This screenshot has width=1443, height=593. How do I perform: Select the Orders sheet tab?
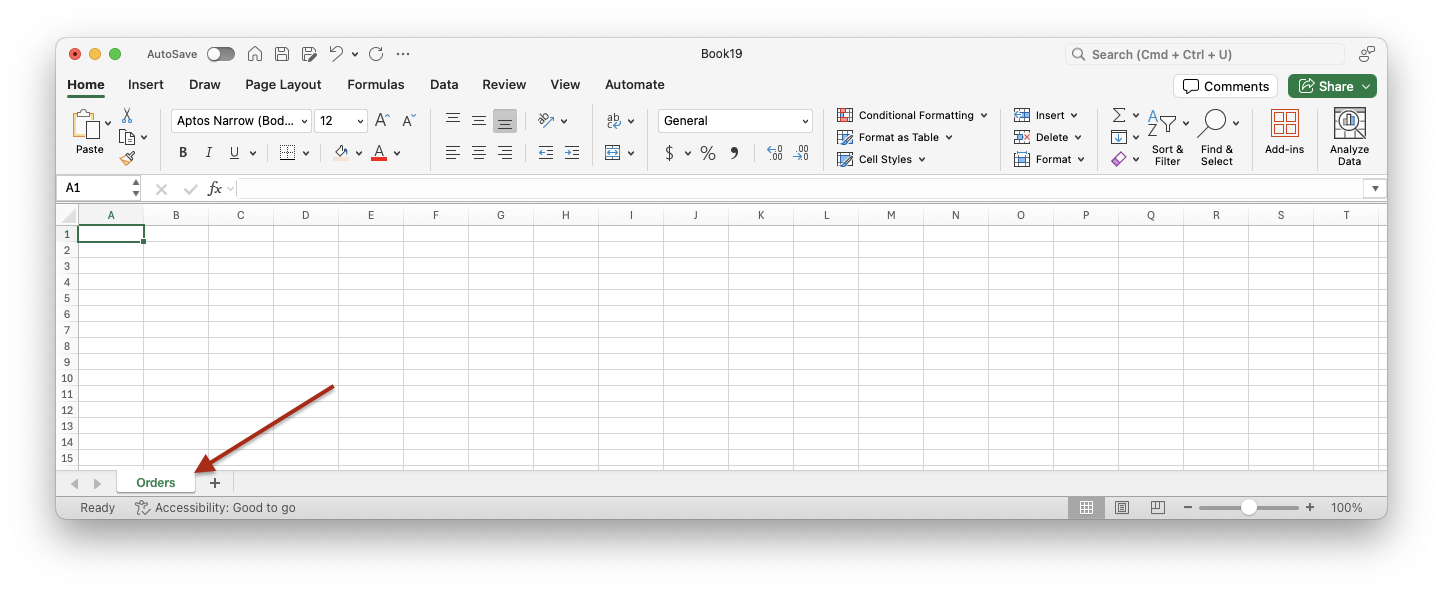156,483
